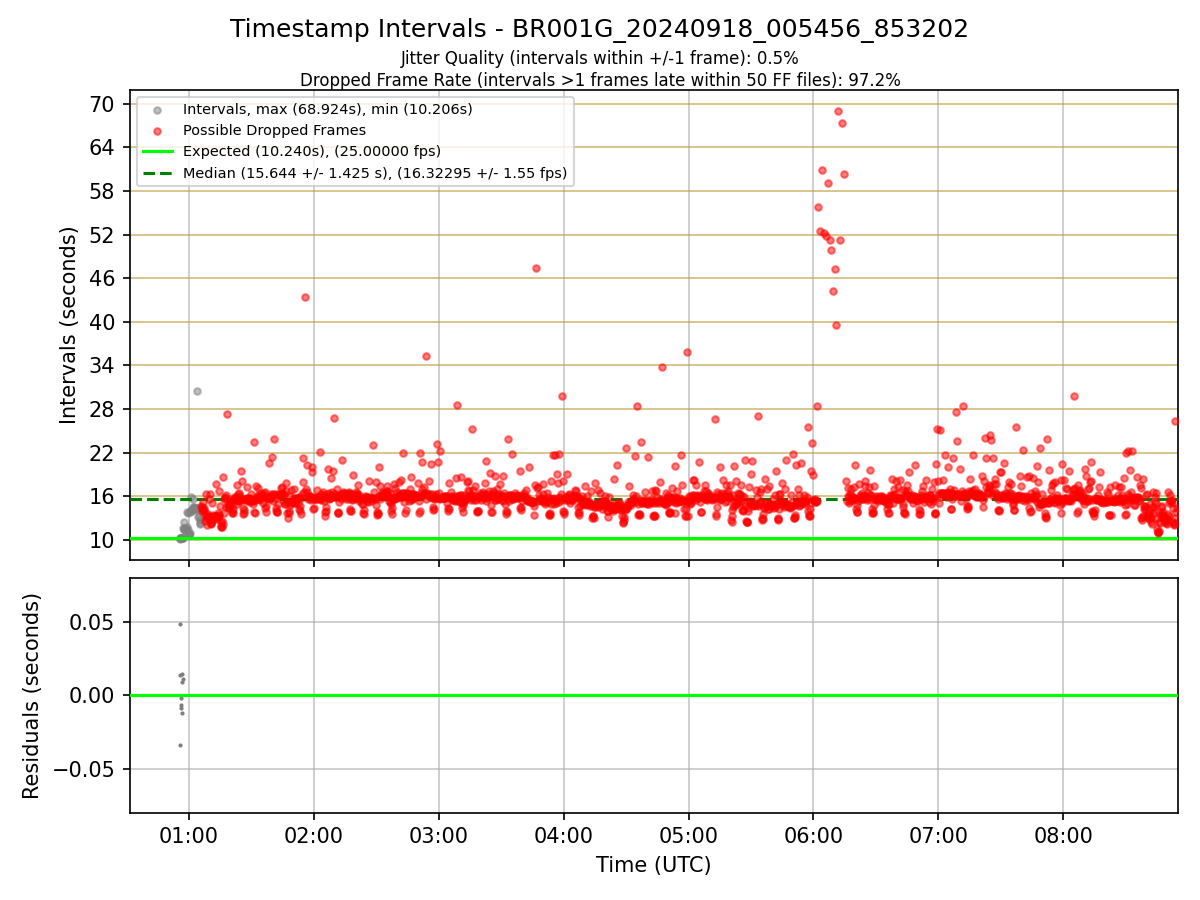Click the 05:00 x-axis tick label
The image size is (1200, 900).
pyautogui.click(x=689, y=834)
